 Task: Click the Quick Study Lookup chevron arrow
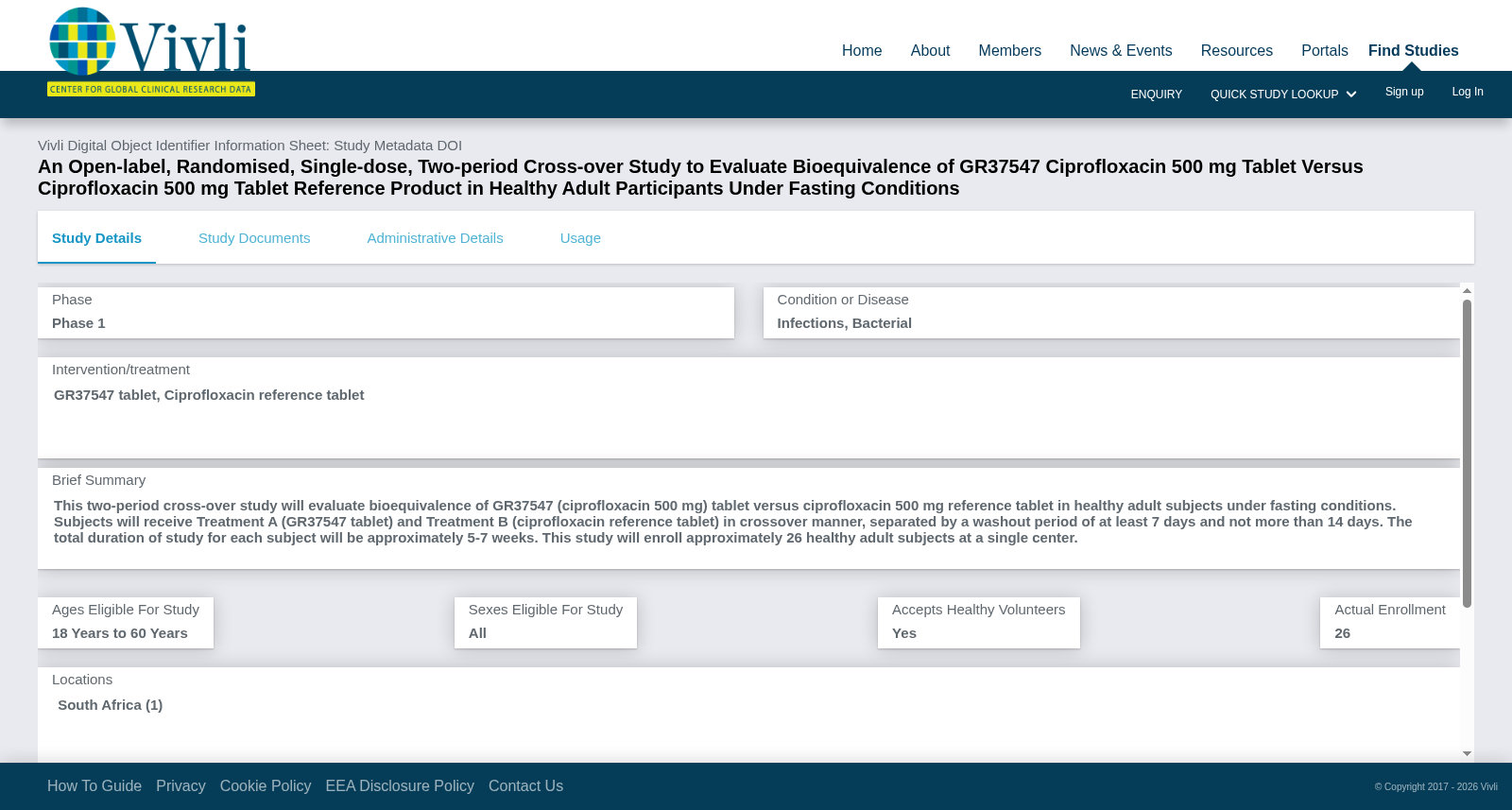(x=1351, y=95)
